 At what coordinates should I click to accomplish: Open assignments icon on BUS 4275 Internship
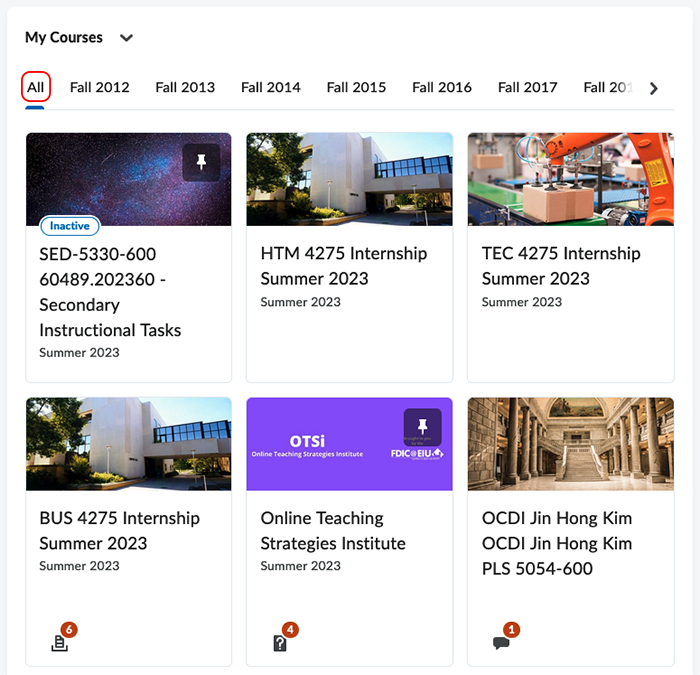tap(60, 643)
